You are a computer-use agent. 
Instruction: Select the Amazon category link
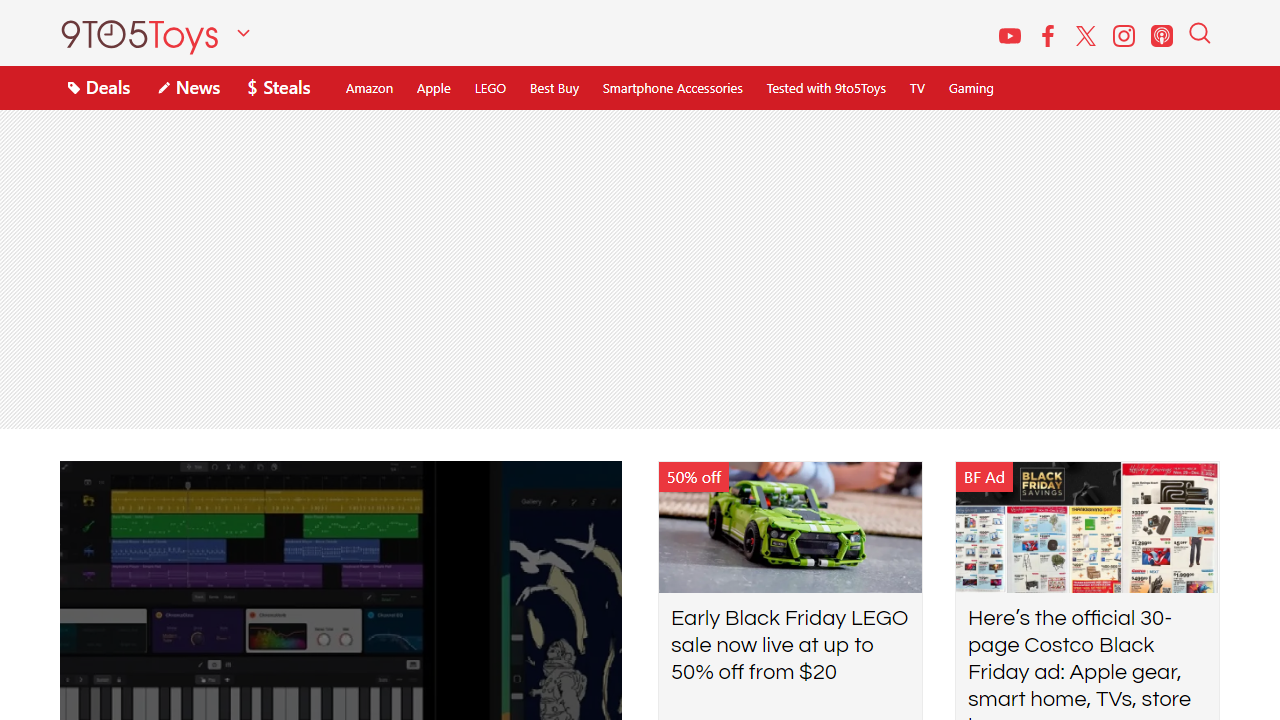pos(369,88)
